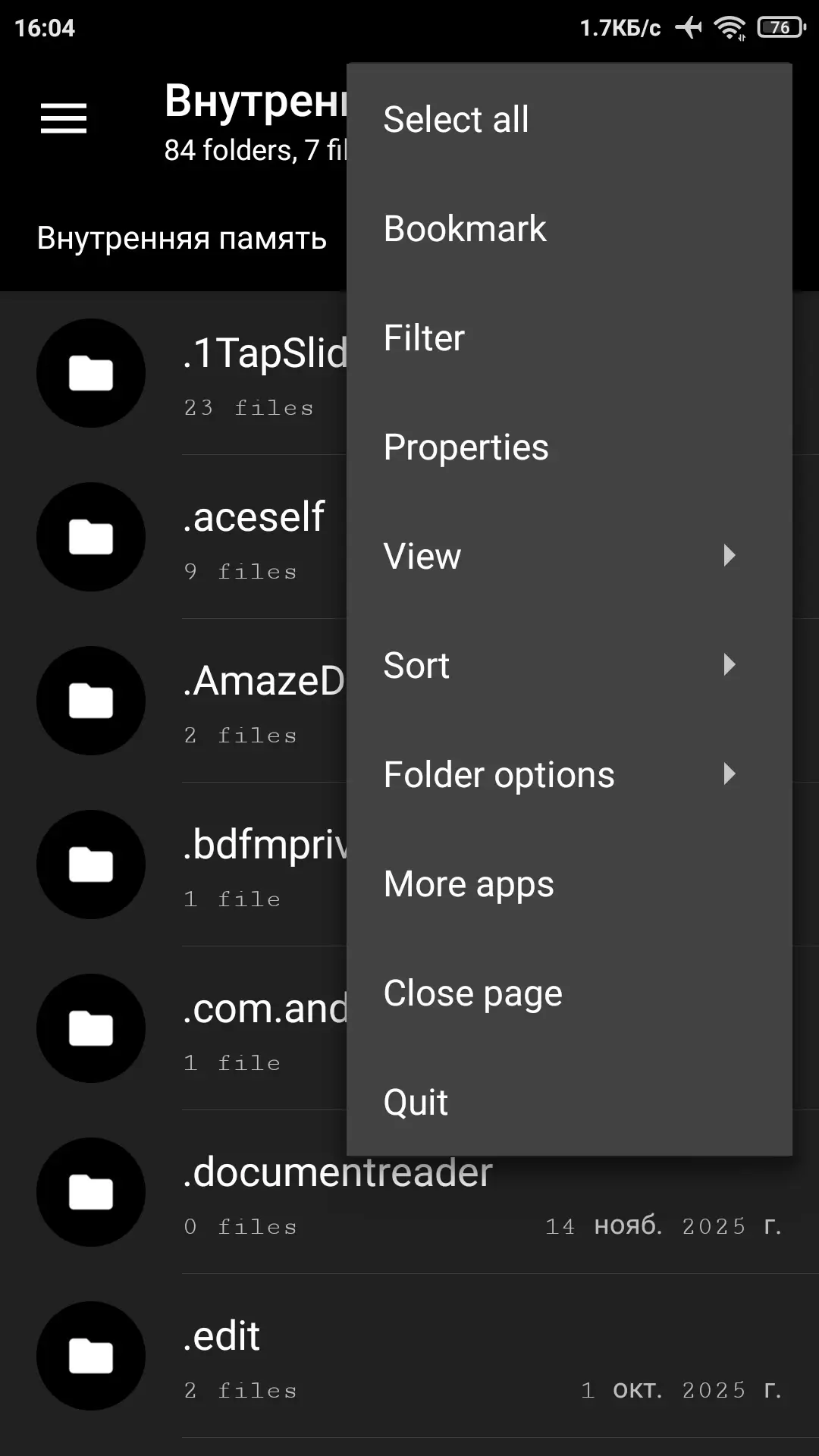
Task: Tap the Внутренняя память breadcrumb path
Action: (182, 238)
